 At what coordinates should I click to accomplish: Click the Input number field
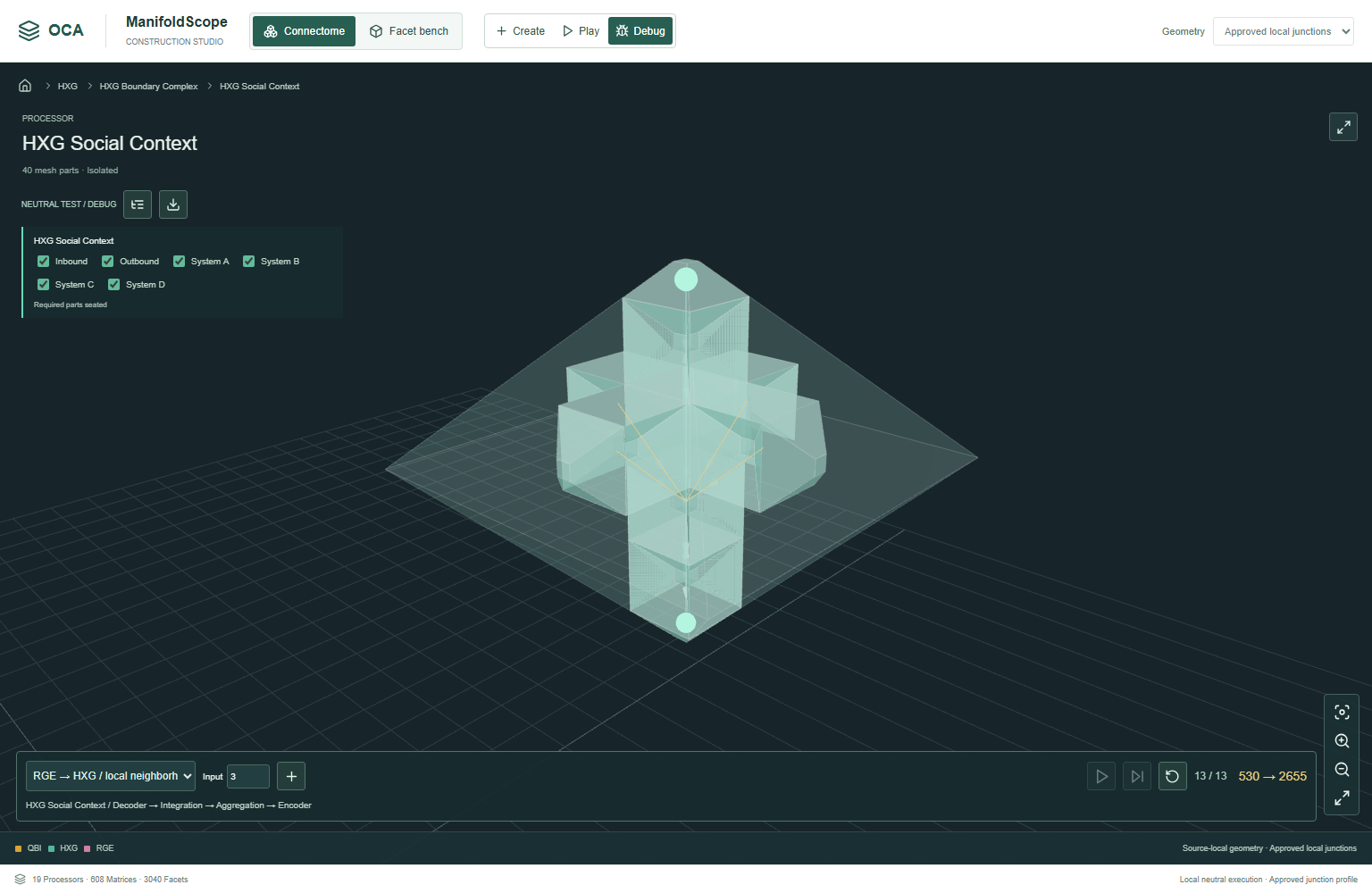coord(248,777)
